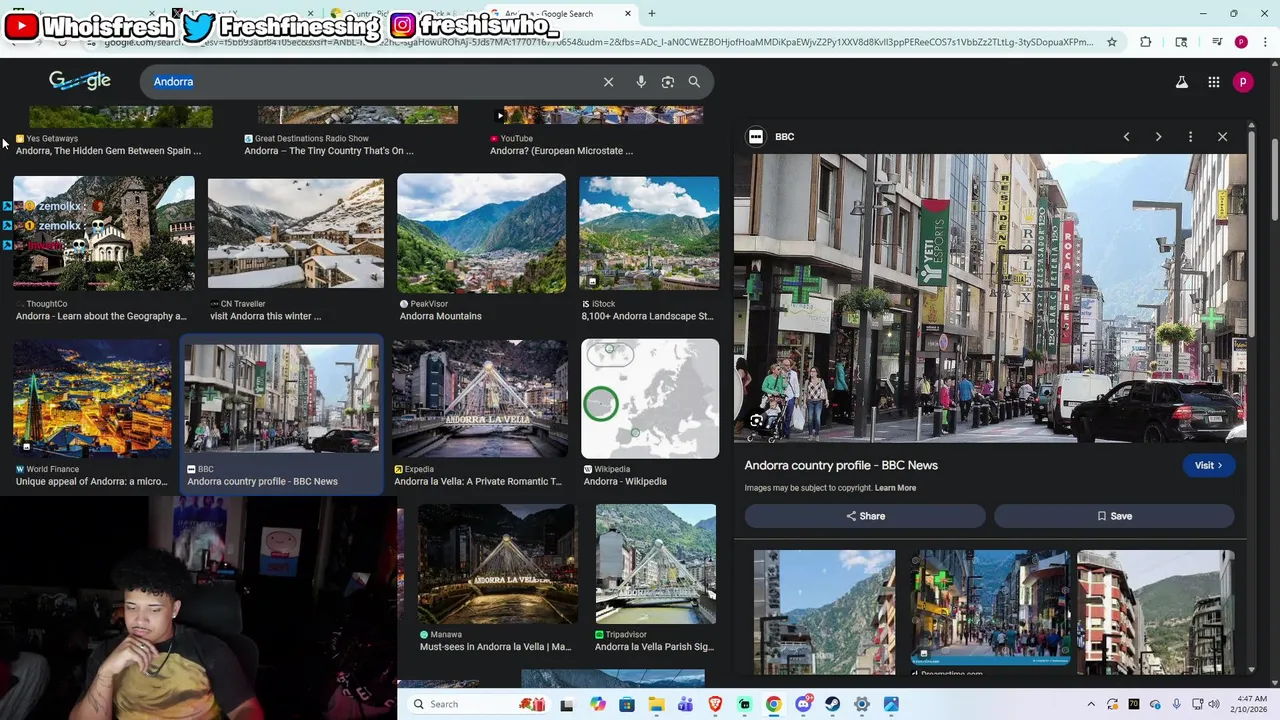
Task: Open Tripadvisor Parish Sign thumbnail
Action: coord(656,564)
